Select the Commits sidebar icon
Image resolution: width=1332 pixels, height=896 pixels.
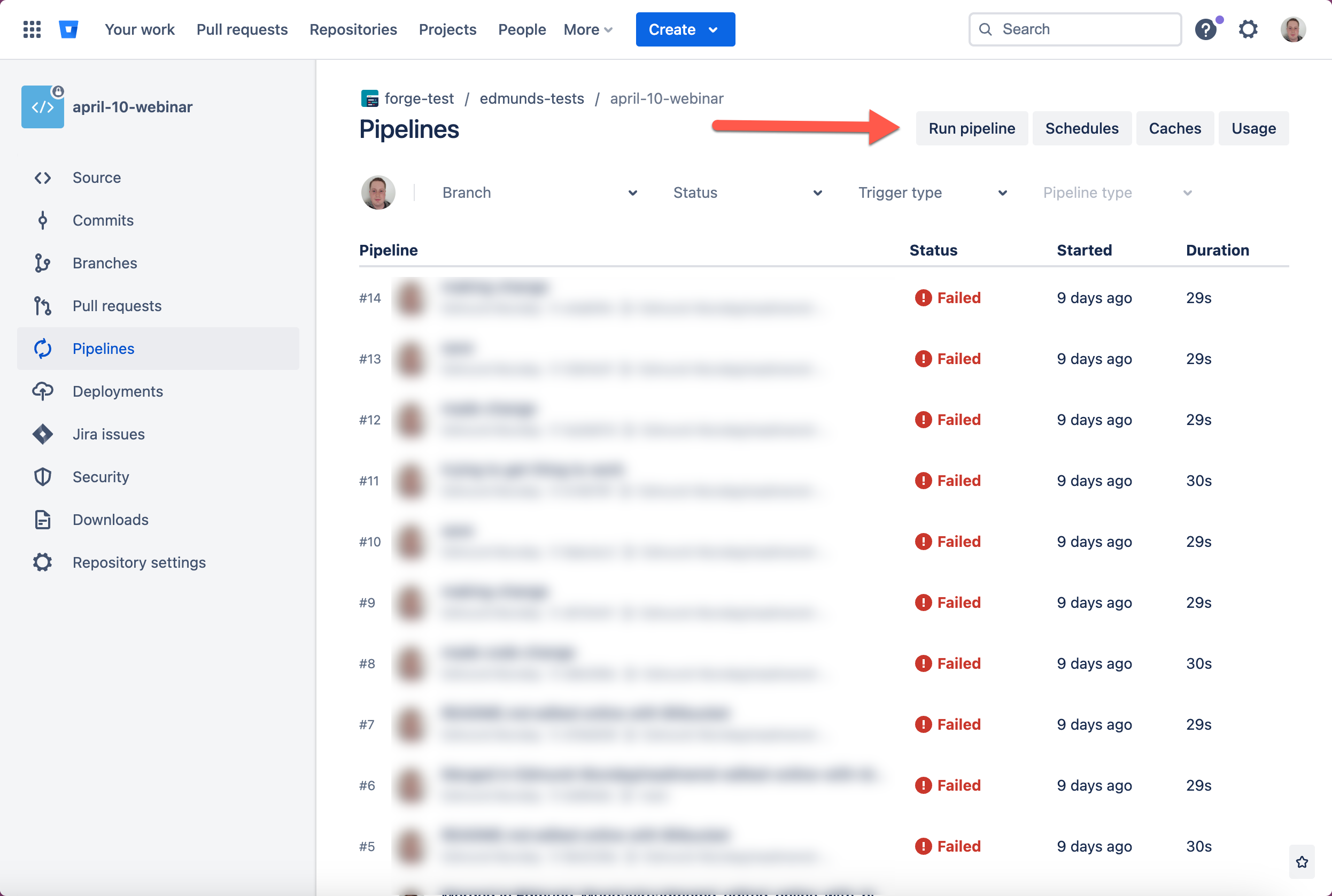pyautogui.click(x=42, y=220)
